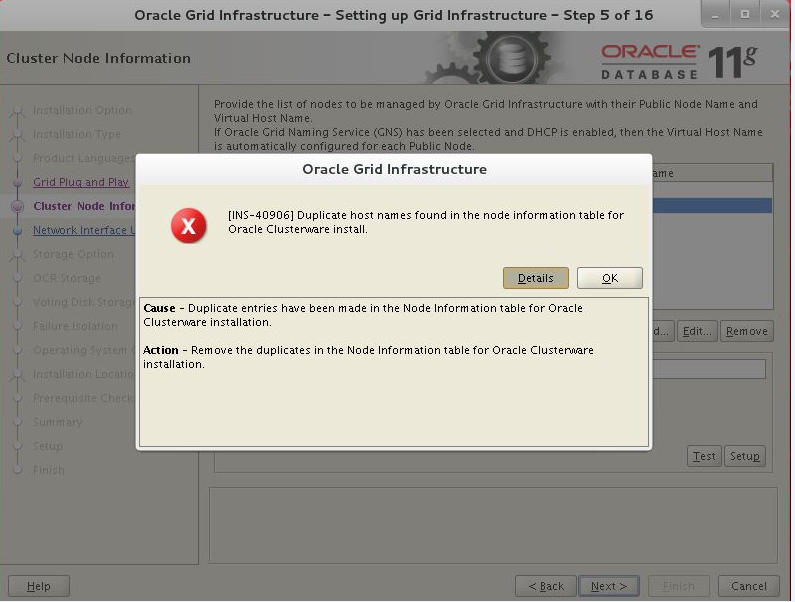
Task: Click the disabled Finish button
Action: [681, 588]
